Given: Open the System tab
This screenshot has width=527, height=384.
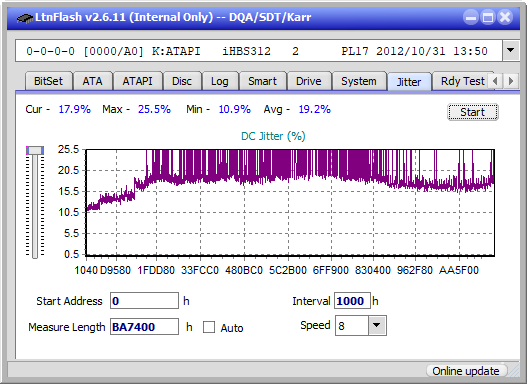Looking at the screenshot, I should tap(359, 81).
